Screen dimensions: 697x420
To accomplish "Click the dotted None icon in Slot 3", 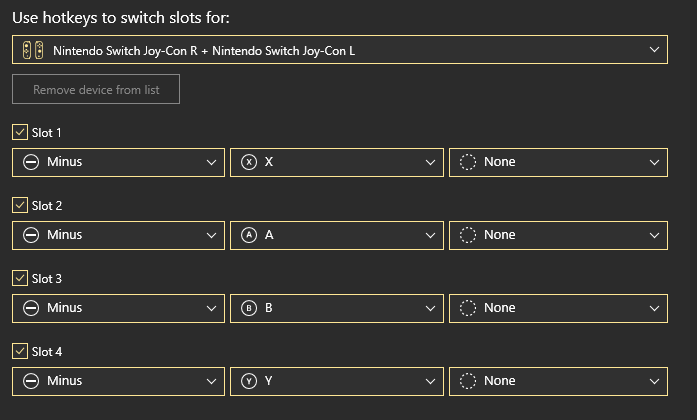I will point(468,308).
